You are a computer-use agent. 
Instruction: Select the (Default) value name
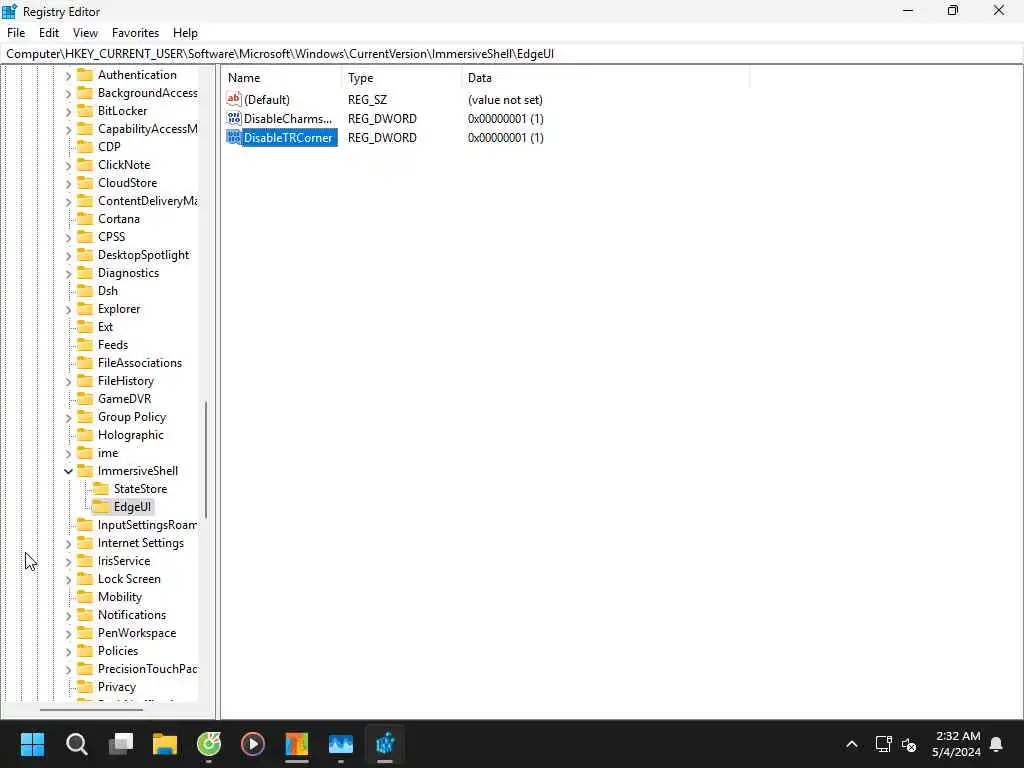click(266, 100)
